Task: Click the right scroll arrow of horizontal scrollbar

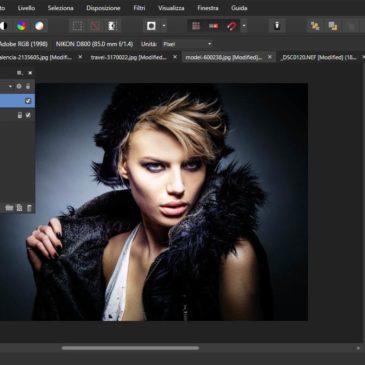Action: click(x=358, y=348)
